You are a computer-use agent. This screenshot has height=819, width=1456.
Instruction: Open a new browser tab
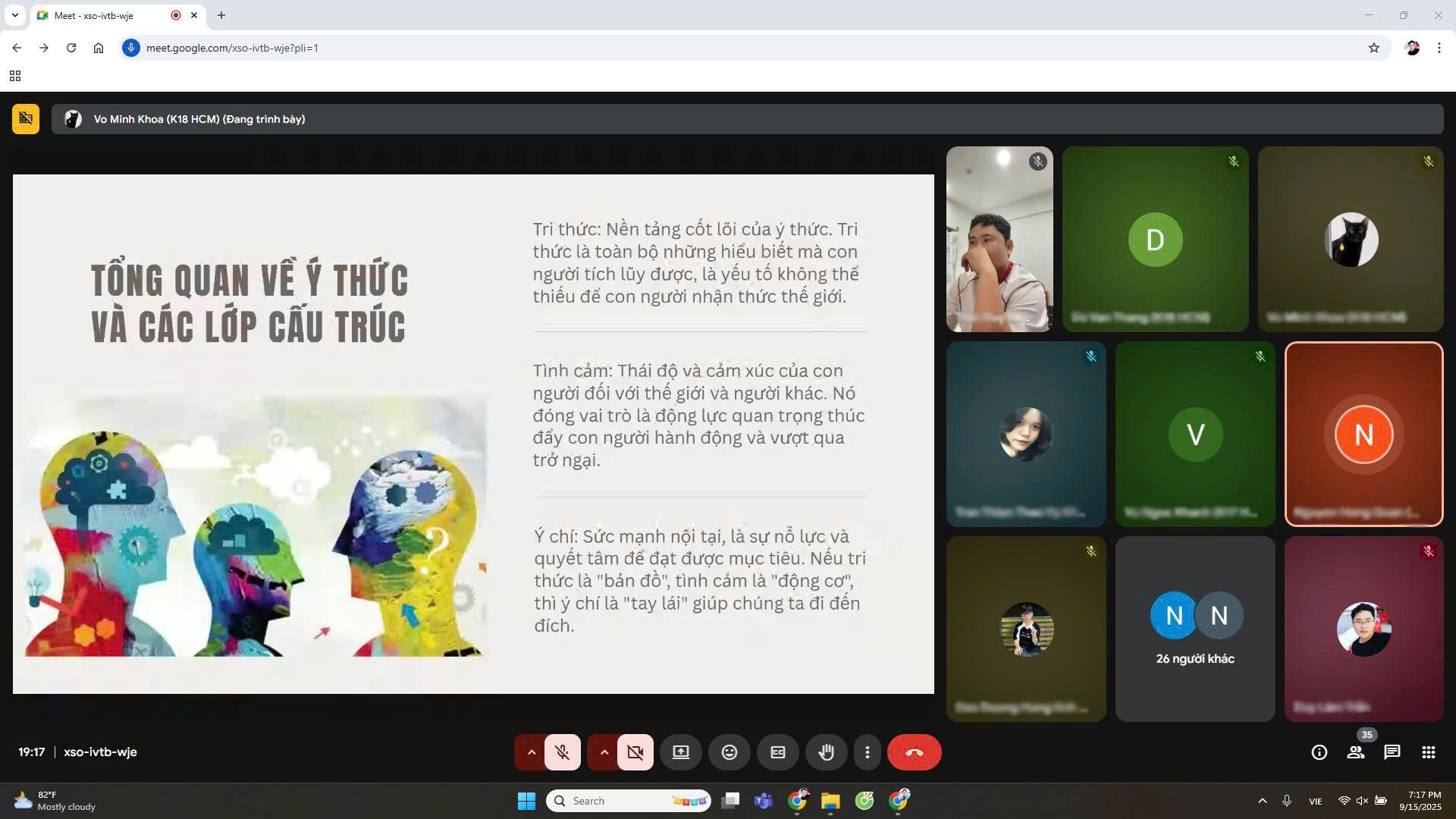click(221, 15)
